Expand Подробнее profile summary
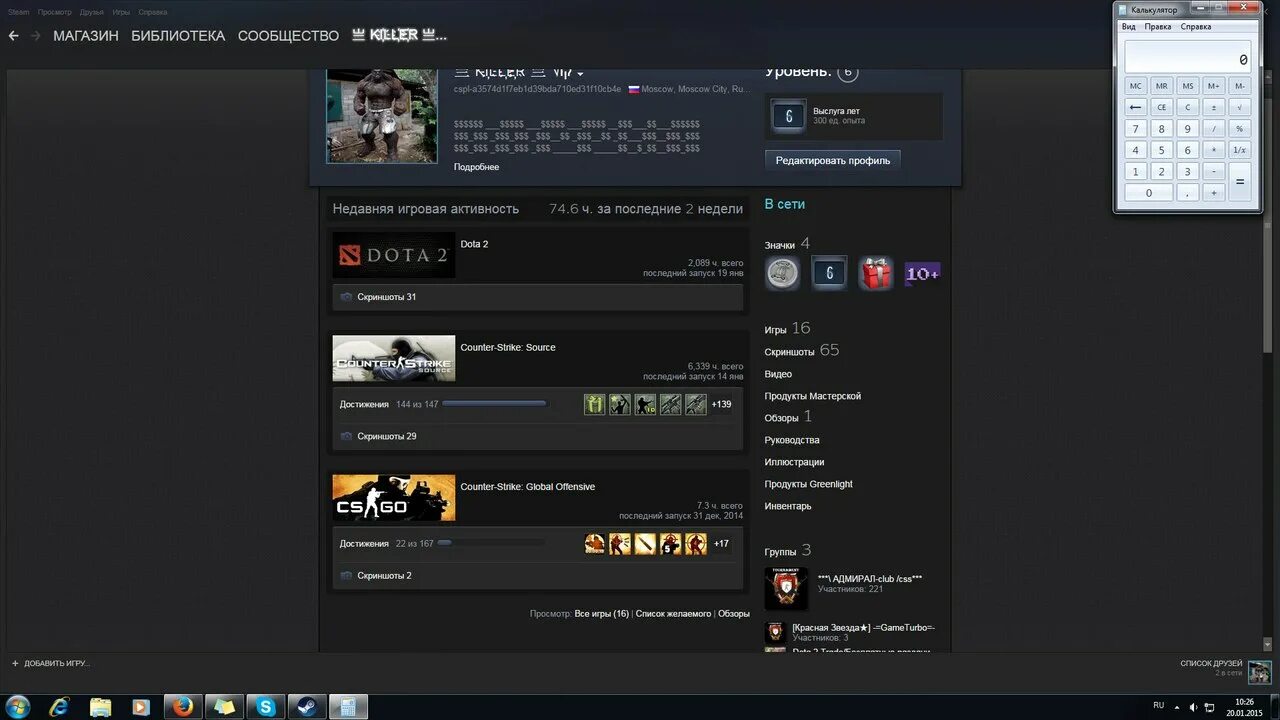The image size is (1280, 720). [x=476, y=167]
